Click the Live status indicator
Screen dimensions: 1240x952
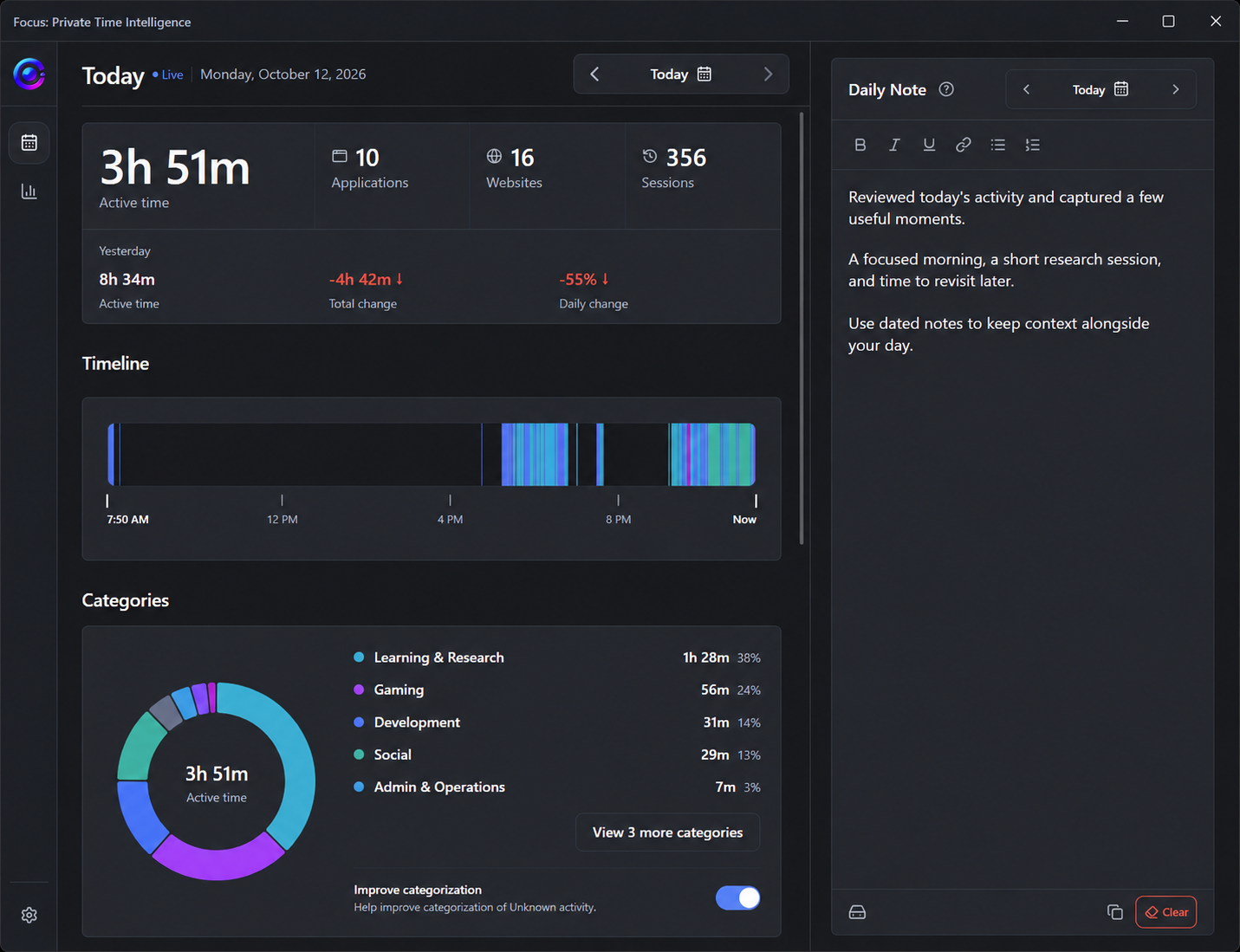click(168, 74)
